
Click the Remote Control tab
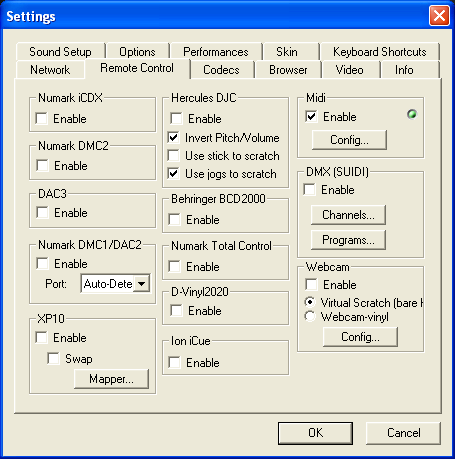tap(137, 68)
